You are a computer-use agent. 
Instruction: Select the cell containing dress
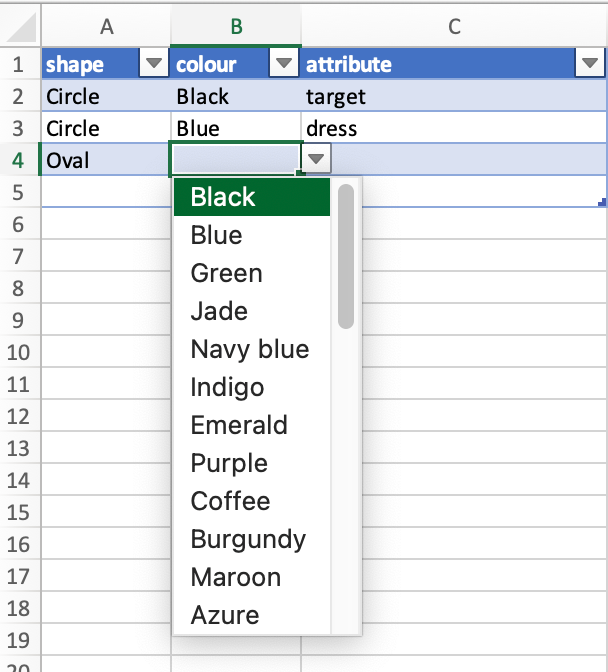click(x=454, y=128)
